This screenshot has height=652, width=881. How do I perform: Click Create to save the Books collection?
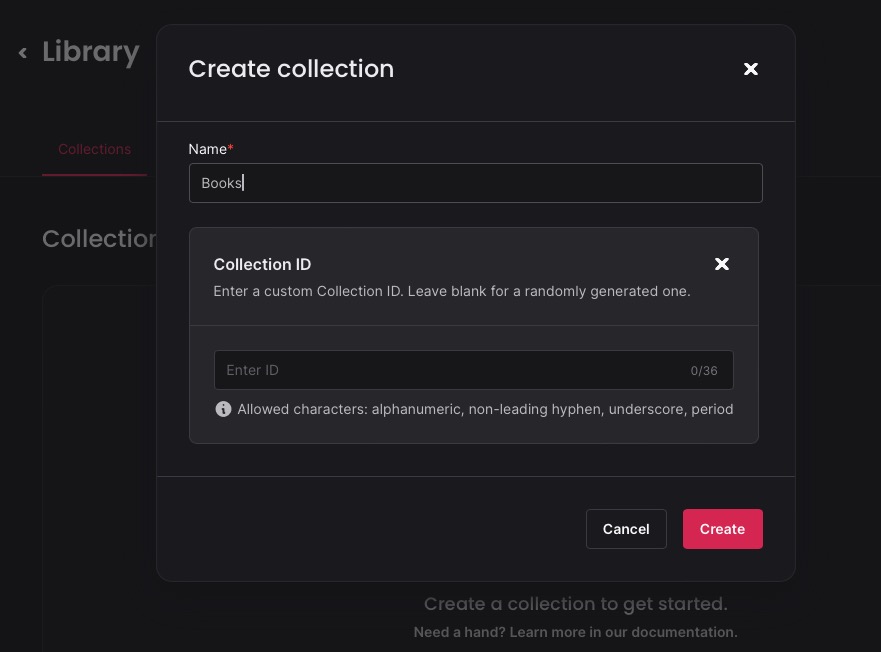(722, 529)
